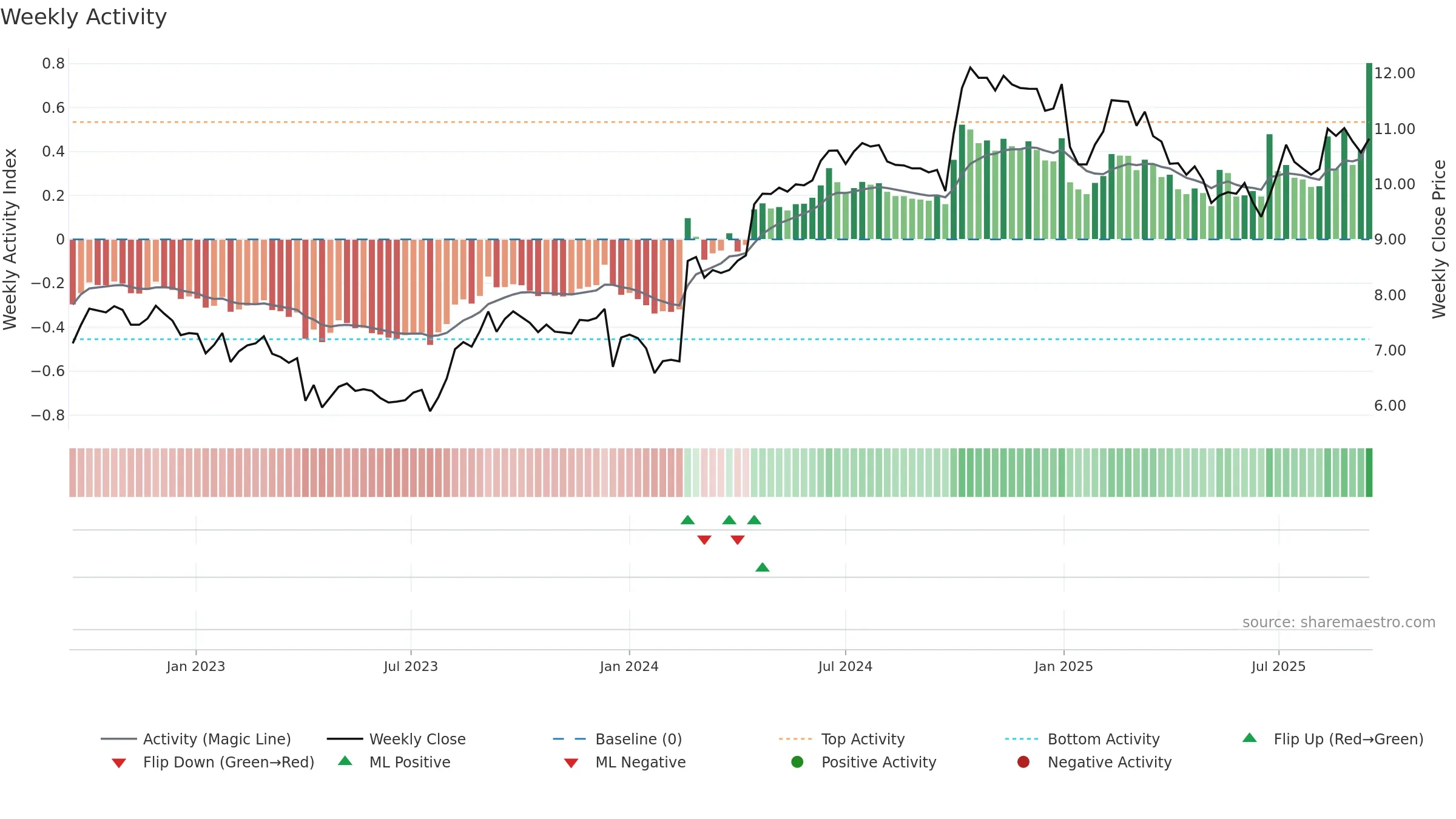Click the first red cell of the heatmap strip
The height and width of the screenshot is (819, 1456).
point(73,473)
